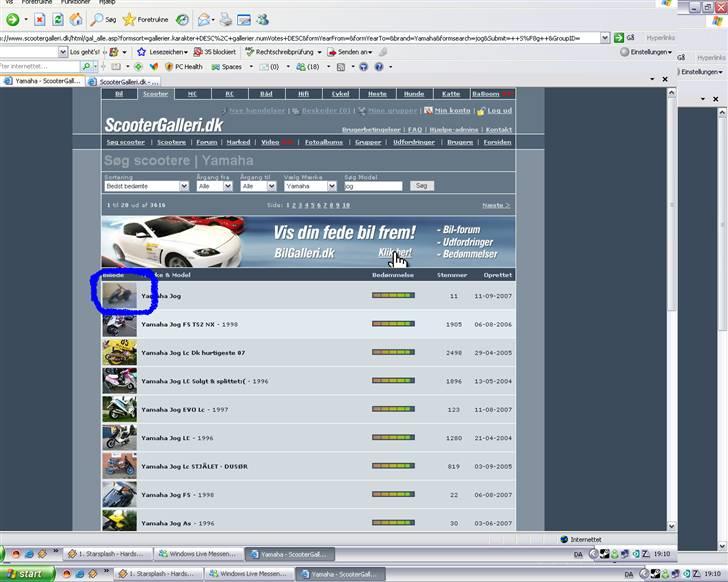728x582 pixels.
Task: Switch to the MC category tab
Action: point(192,94)
